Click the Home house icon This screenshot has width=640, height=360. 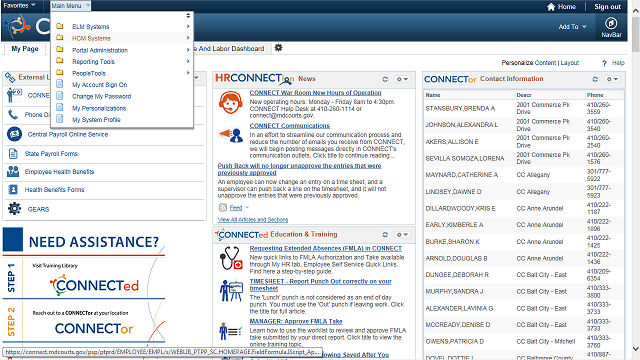551,7
